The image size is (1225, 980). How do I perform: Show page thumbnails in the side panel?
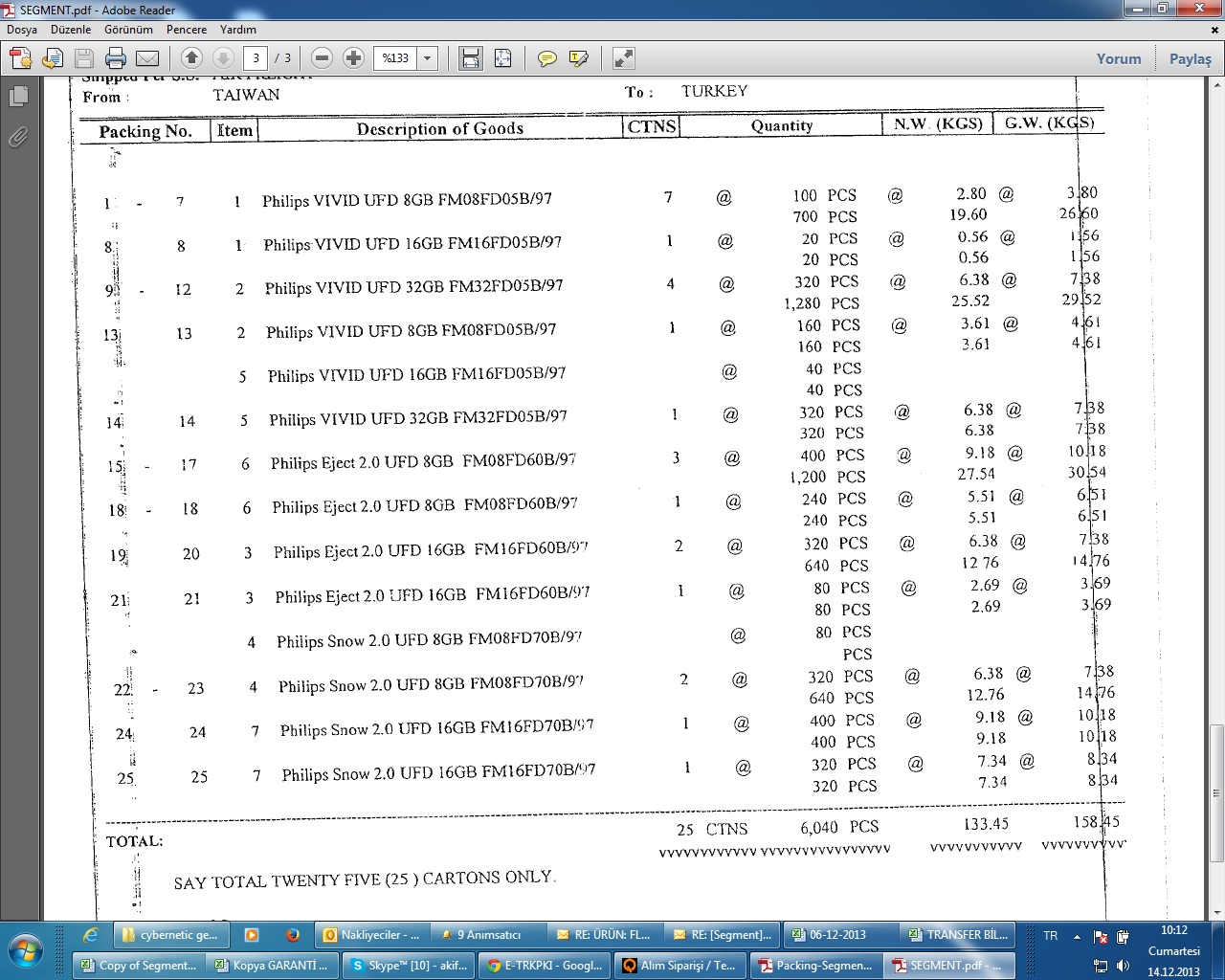point(17,96)
